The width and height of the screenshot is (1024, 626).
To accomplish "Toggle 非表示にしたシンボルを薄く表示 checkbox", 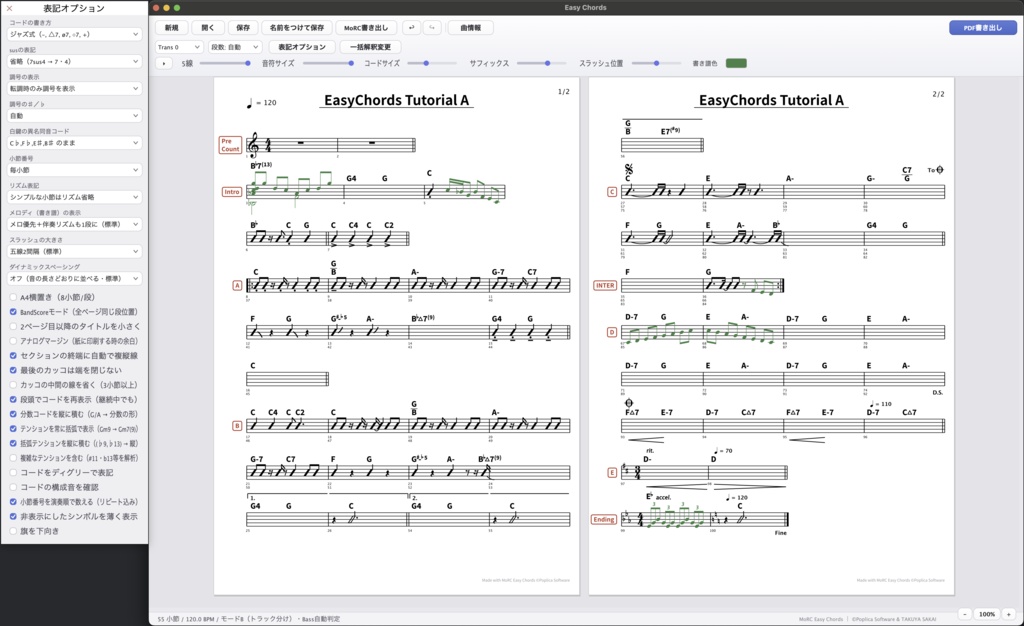I will click(x=13, y=516).
